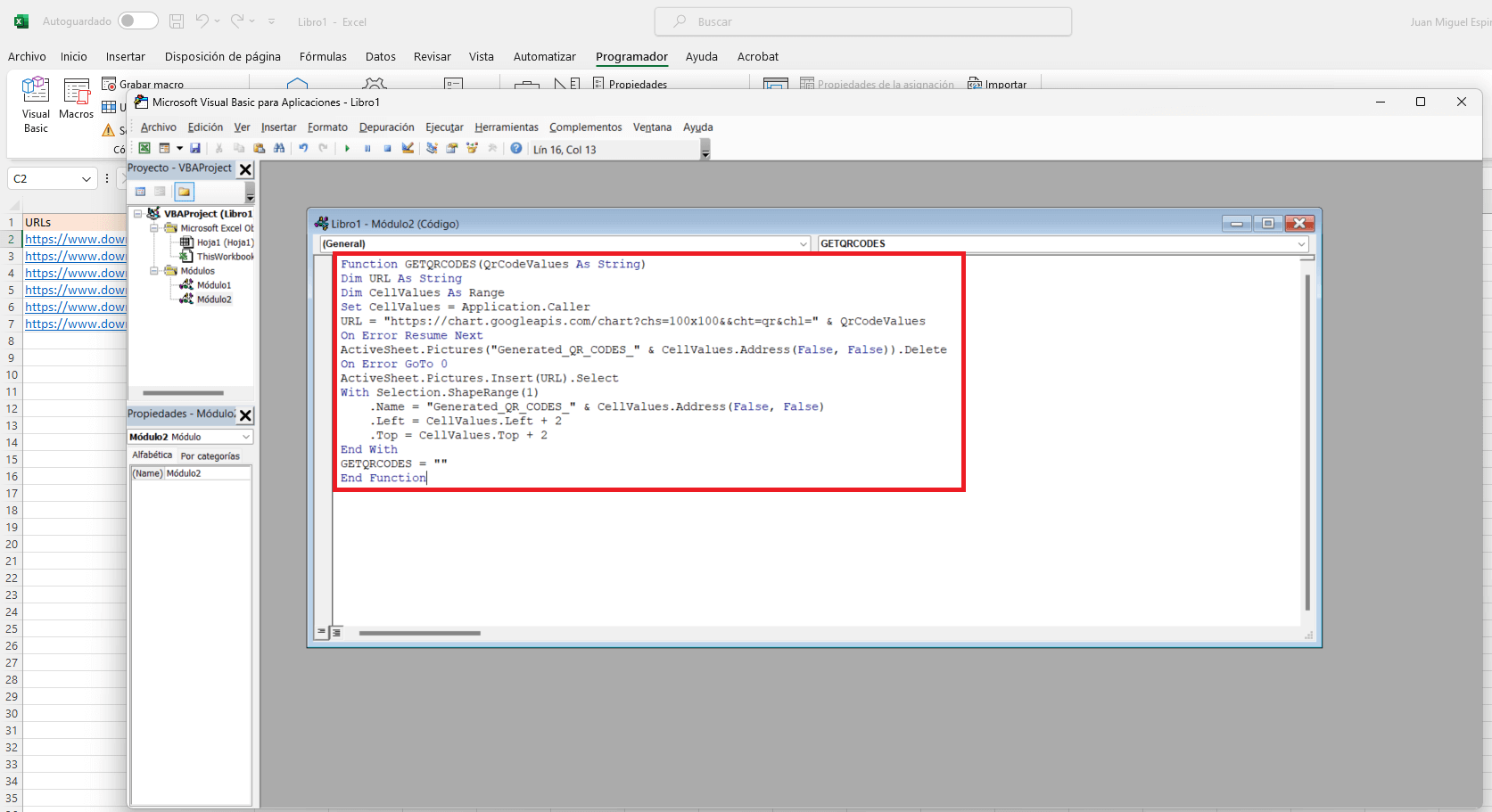Viewport: 1492px width, 812px height.
Task: Open the Excel Automatizar ribbon tab
Action: (x=545, y=57)
